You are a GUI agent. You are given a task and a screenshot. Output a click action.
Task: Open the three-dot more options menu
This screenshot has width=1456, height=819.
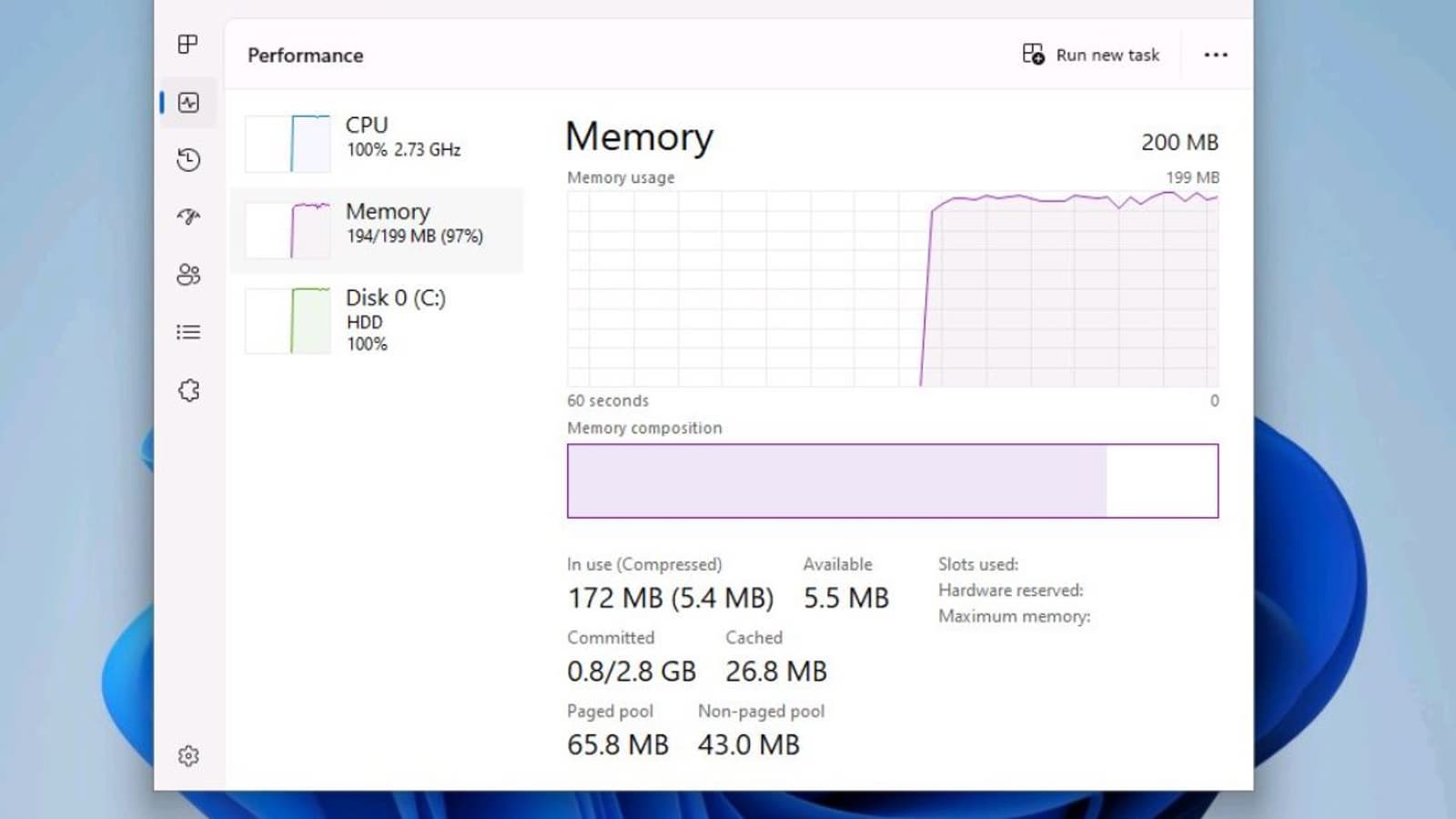(1216, 55)
